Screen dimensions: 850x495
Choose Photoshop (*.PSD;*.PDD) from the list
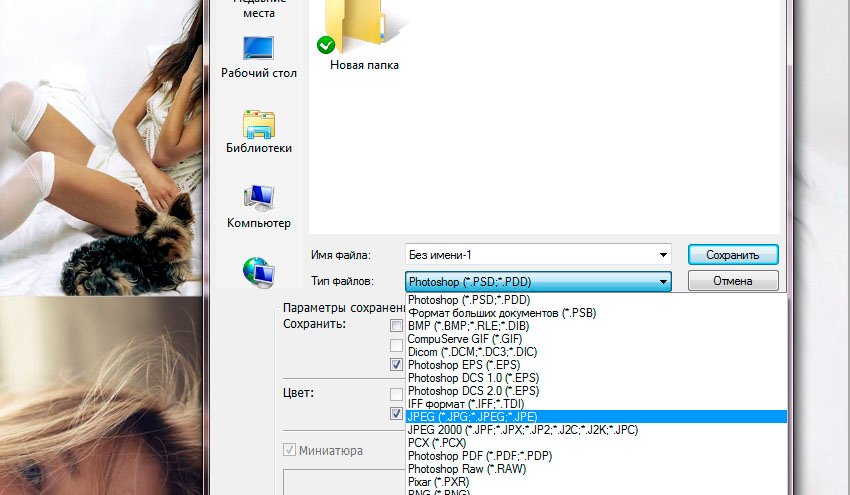[x=596, y=300]
